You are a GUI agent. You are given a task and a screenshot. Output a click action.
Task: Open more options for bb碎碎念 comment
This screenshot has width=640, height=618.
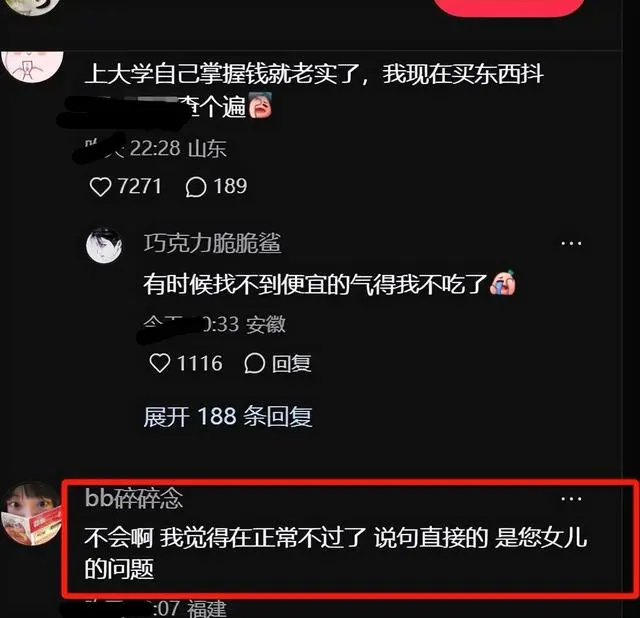pyautogui.click(x=571, y=499)
